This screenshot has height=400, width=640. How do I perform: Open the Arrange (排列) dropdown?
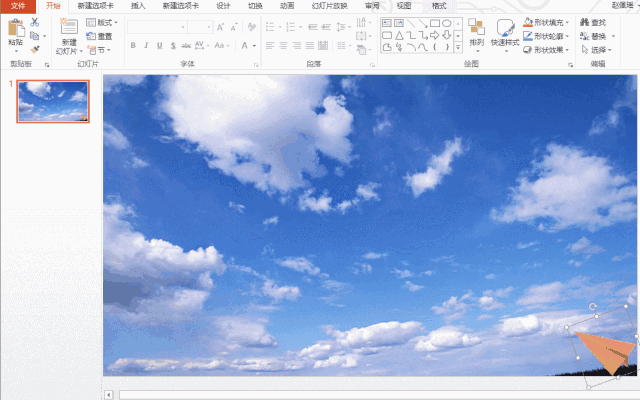tap(476, 36)
